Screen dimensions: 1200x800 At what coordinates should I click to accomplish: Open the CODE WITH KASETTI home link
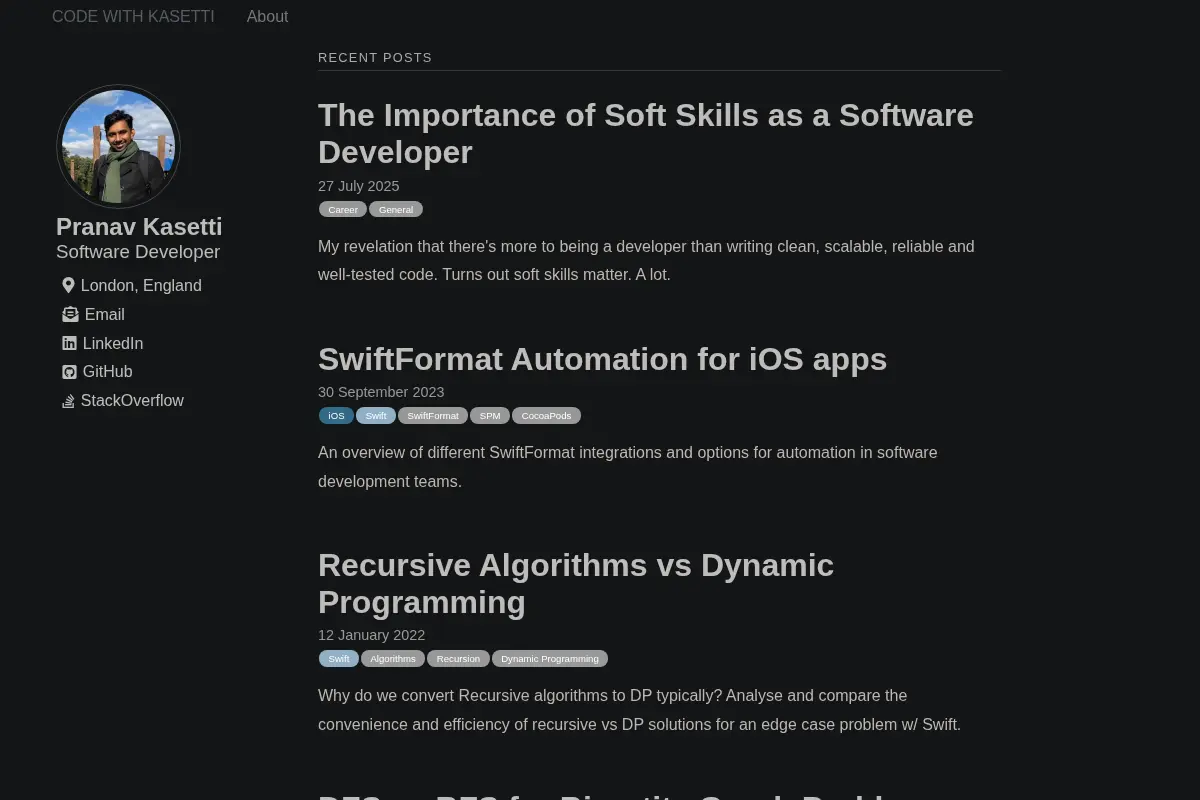click(133, 16)
